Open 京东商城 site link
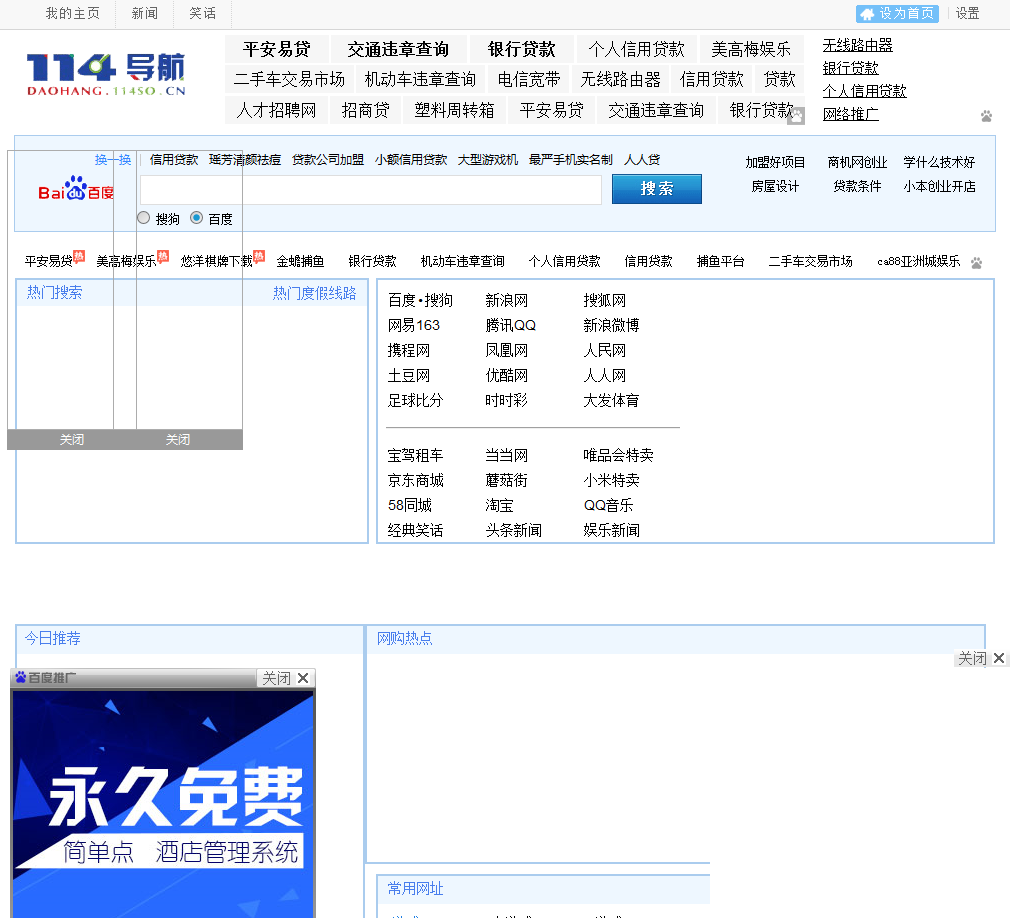The width and height of the screenshot is (1010, 918). 415,481
